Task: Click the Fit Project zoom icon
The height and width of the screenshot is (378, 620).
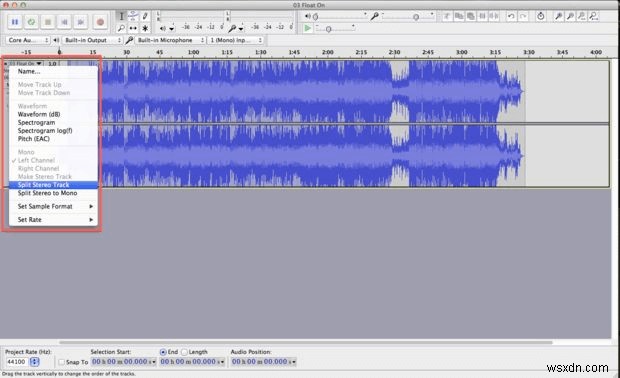Action: pos(594,16)
